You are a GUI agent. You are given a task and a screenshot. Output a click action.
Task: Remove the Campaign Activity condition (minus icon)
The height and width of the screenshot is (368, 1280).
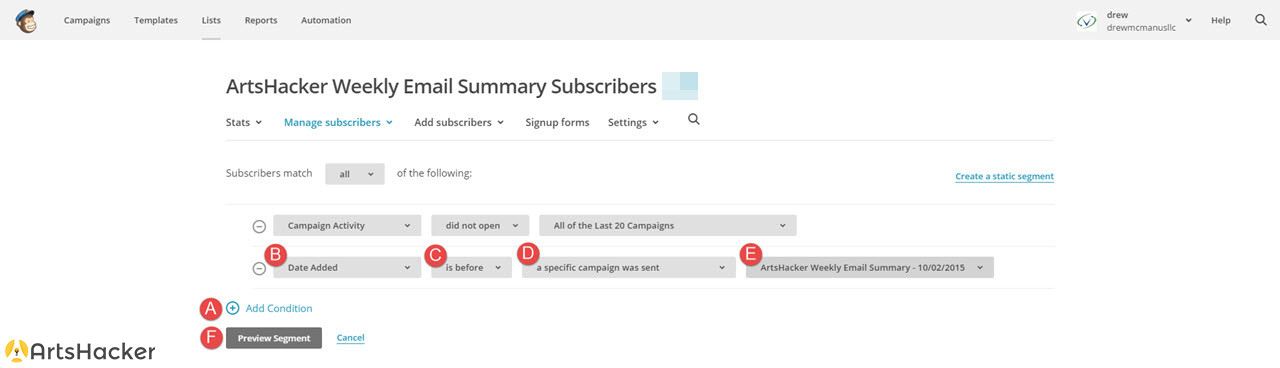pyautogui.click(x=259, y=226)
